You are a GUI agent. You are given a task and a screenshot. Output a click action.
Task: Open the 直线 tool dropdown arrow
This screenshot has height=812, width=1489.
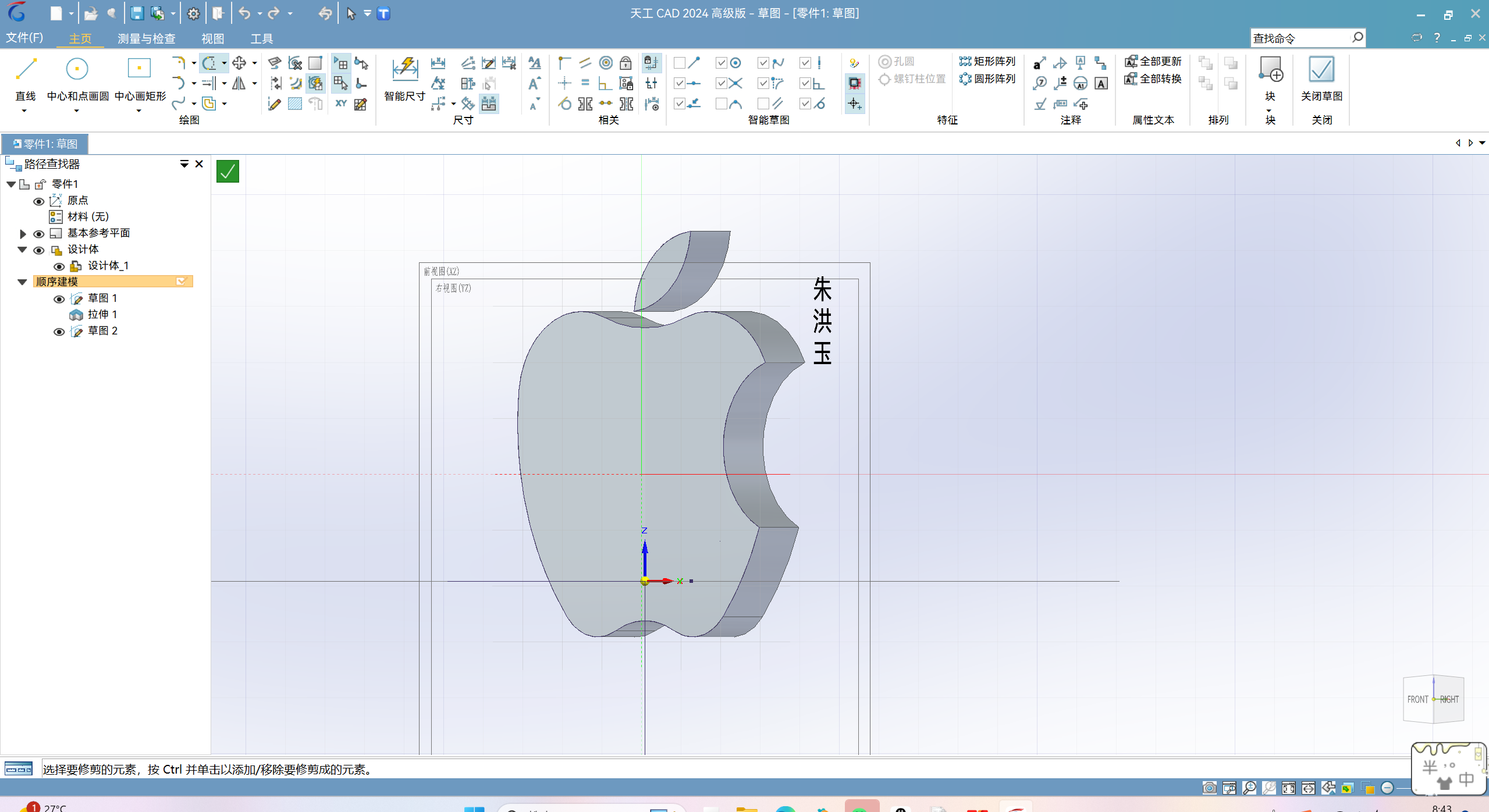tap(24, 110)
